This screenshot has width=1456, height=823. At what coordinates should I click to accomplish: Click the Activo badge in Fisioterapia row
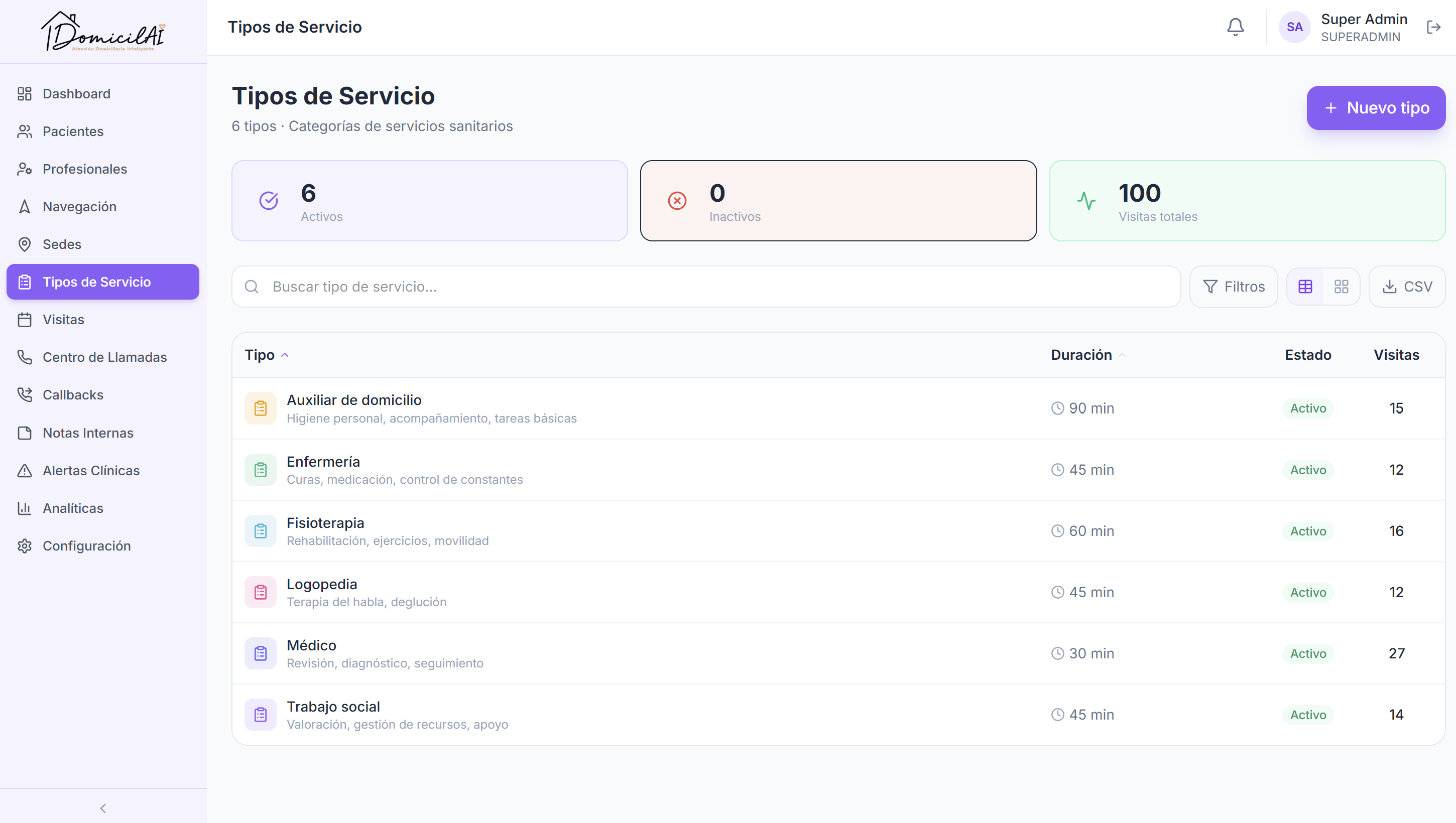coord(1308,531)
